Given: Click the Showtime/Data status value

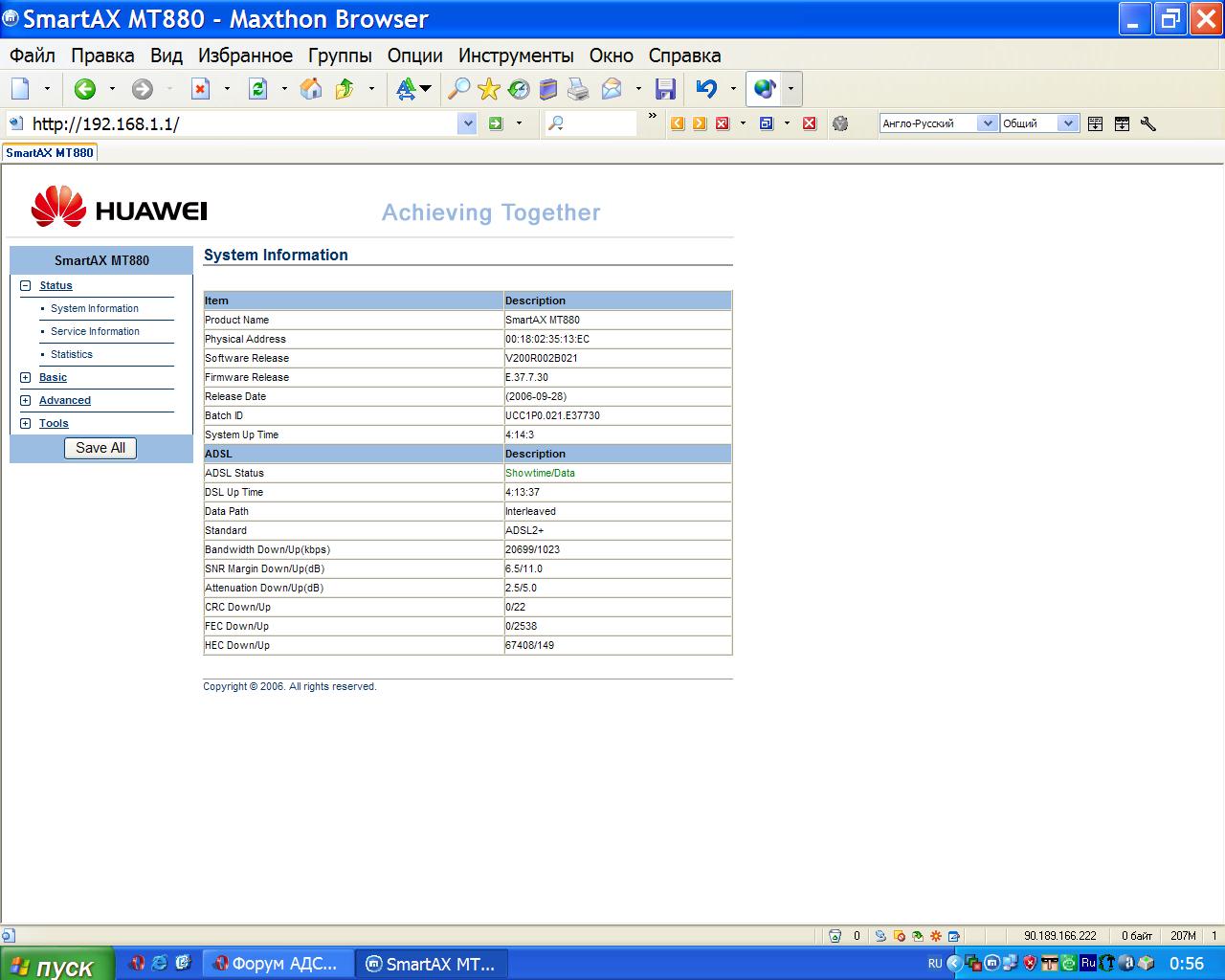Looking at the screenshot, I should tap(540, 473).
